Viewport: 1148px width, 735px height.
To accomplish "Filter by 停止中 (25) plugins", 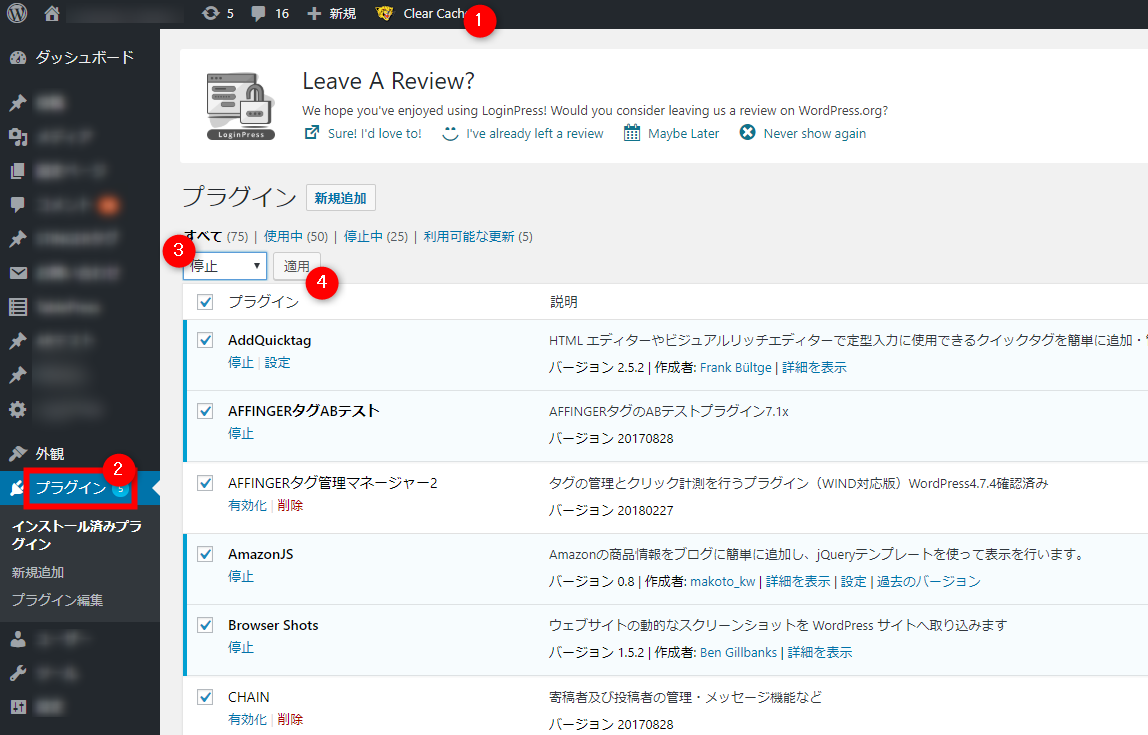I will pos(376,236).
